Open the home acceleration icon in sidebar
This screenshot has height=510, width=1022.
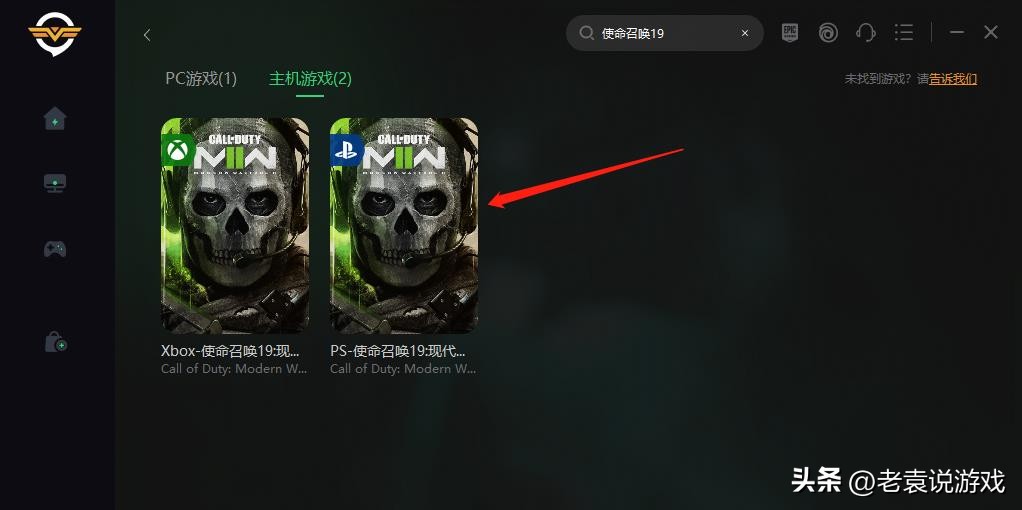point(55,119)
